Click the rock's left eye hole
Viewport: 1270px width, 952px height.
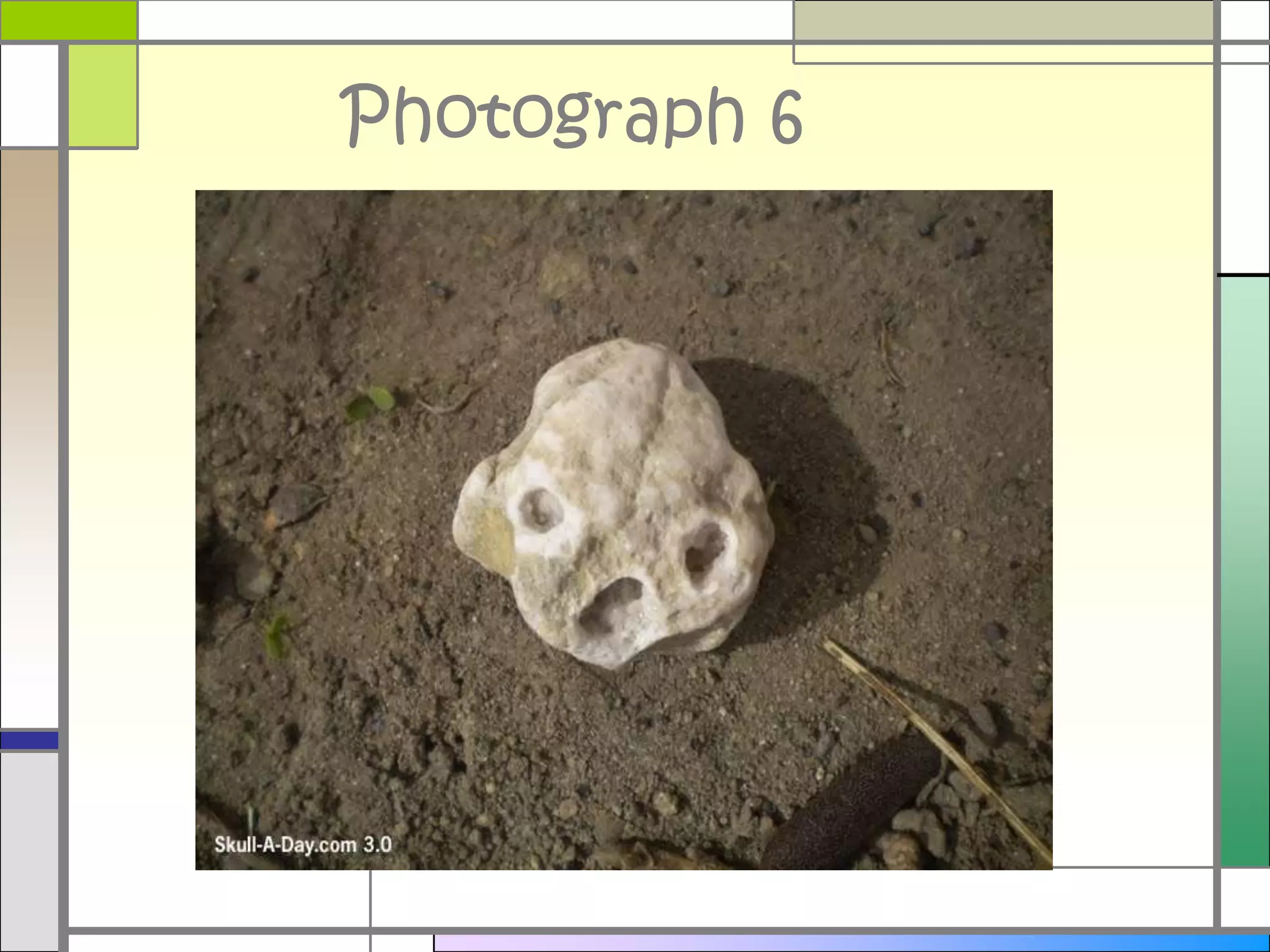pos(541,509)
